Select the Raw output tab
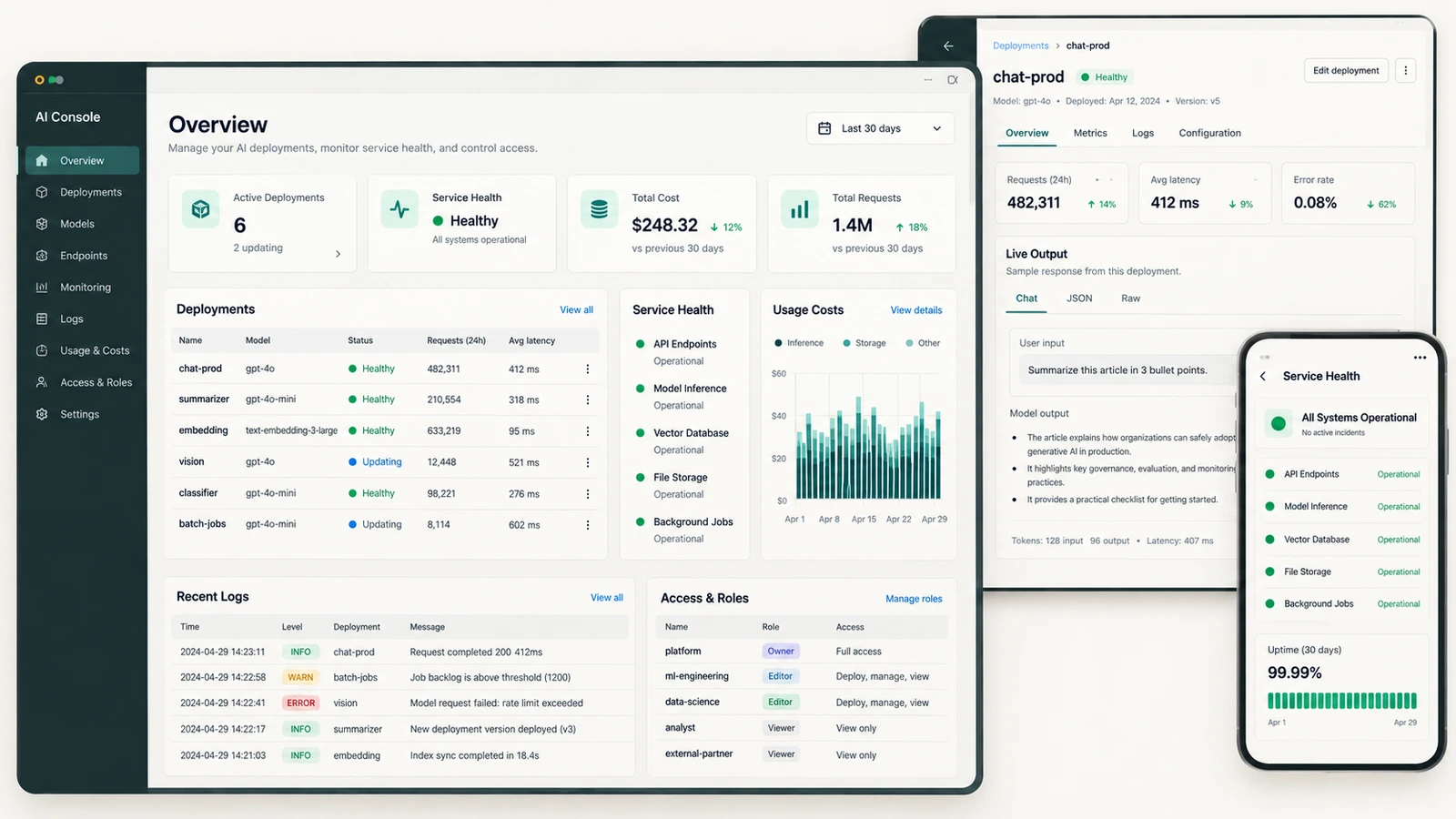 pyautogui.click(x=1130, y=298)
